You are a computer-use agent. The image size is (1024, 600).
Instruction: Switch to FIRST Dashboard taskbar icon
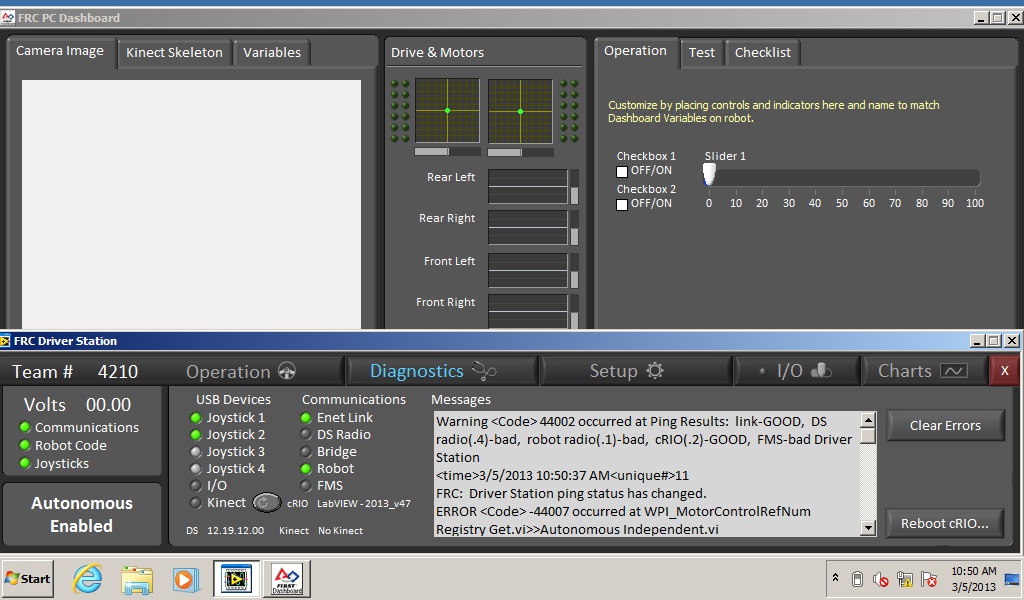tap(287, 578)
